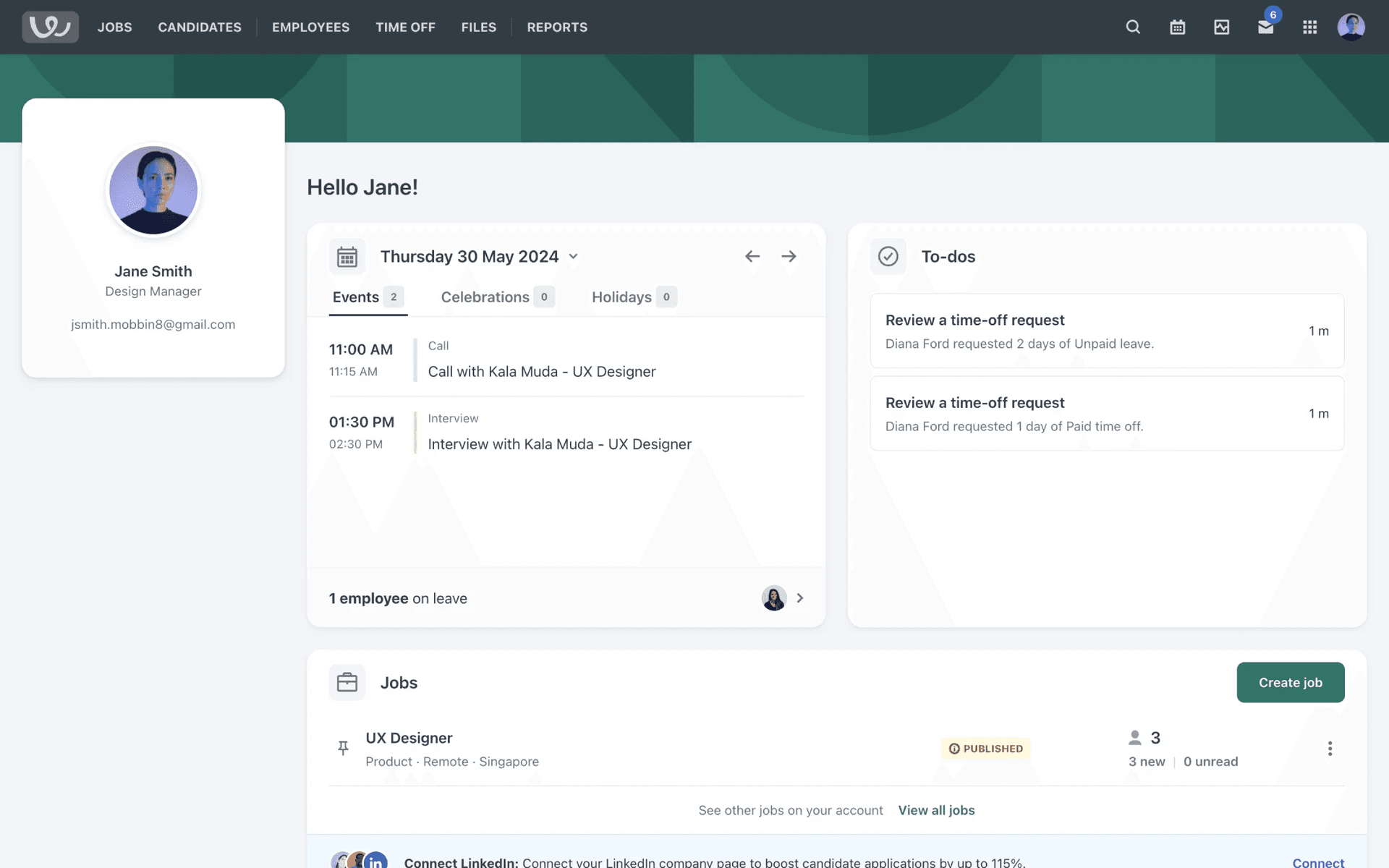Screen dimensions: 1389x868
Task: Click the Create job button
Action: [x=1290, y=682]
